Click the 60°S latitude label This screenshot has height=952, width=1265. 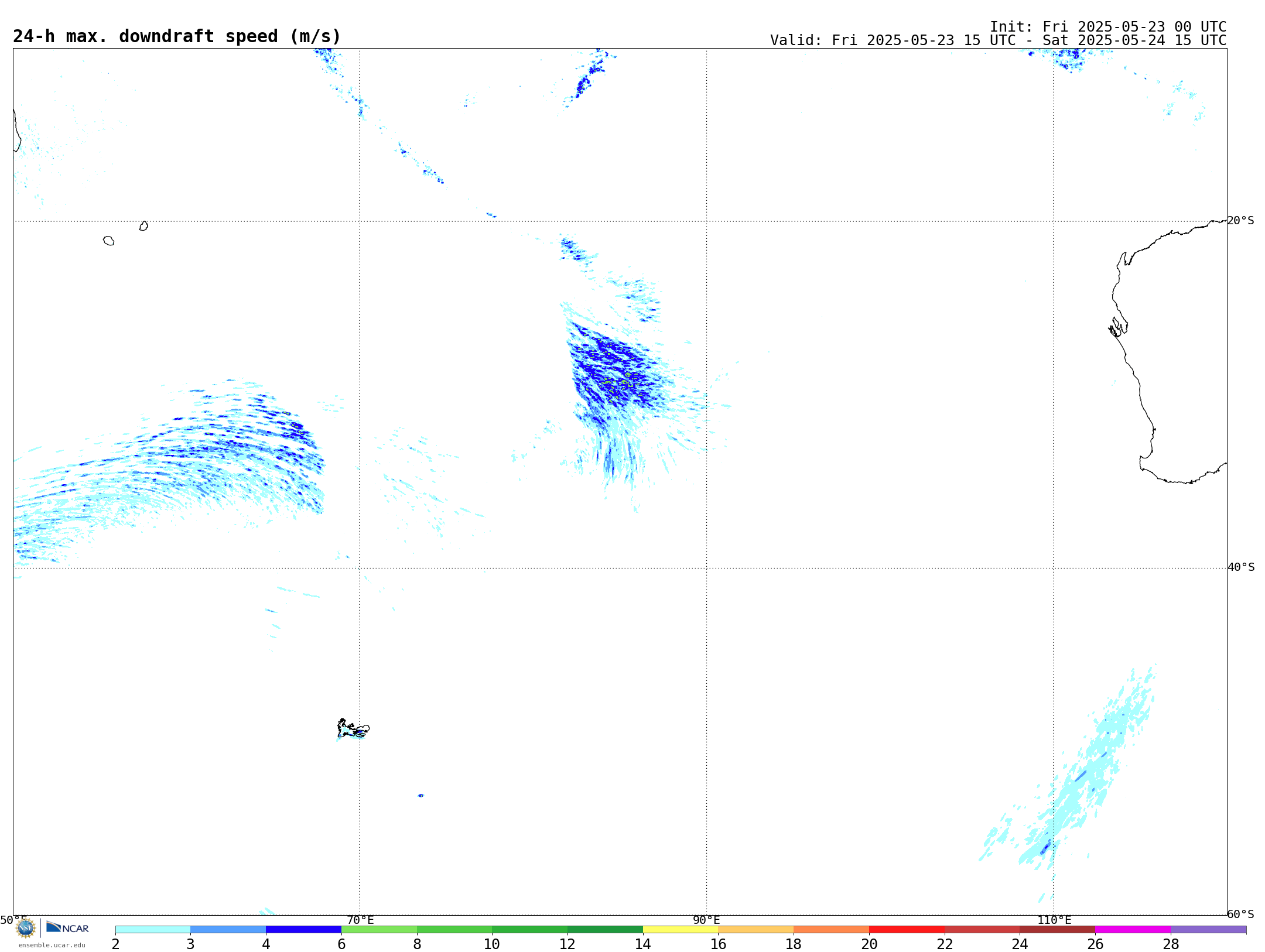[x=1241, y=914]
